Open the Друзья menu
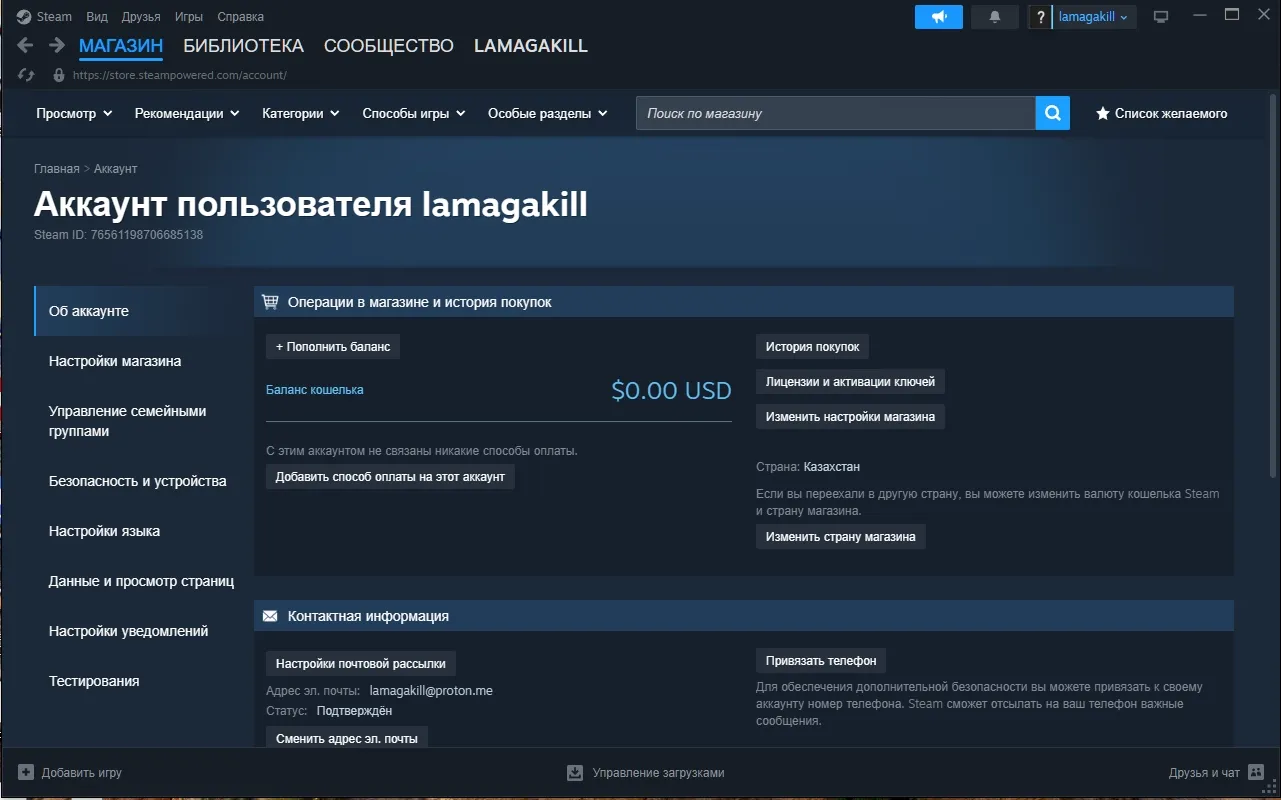The height and width of the screenshot is (800, 1281). tap(141, 17)
